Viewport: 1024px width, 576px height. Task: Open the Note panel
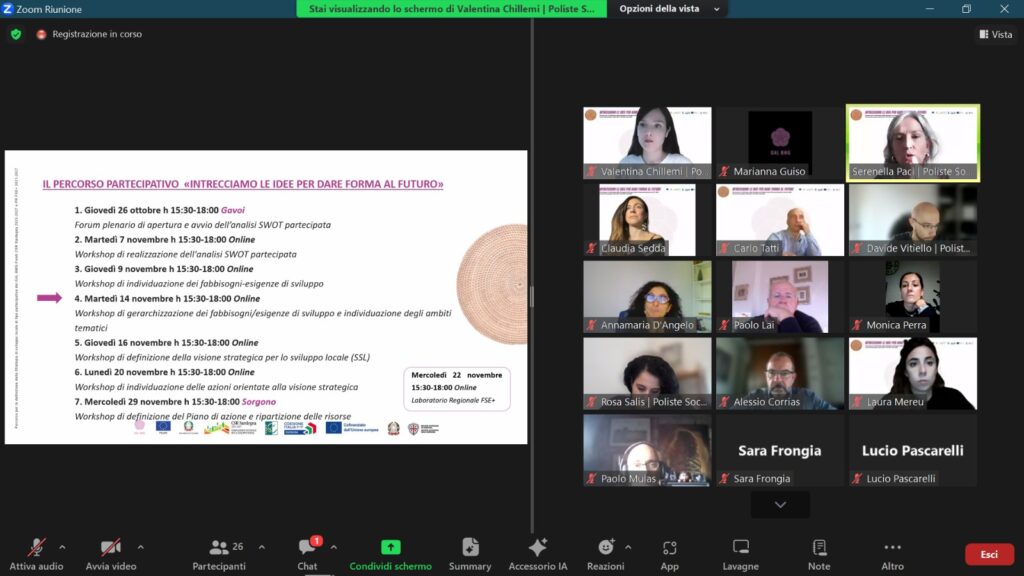pyautogui.click(x=819, y=549)
